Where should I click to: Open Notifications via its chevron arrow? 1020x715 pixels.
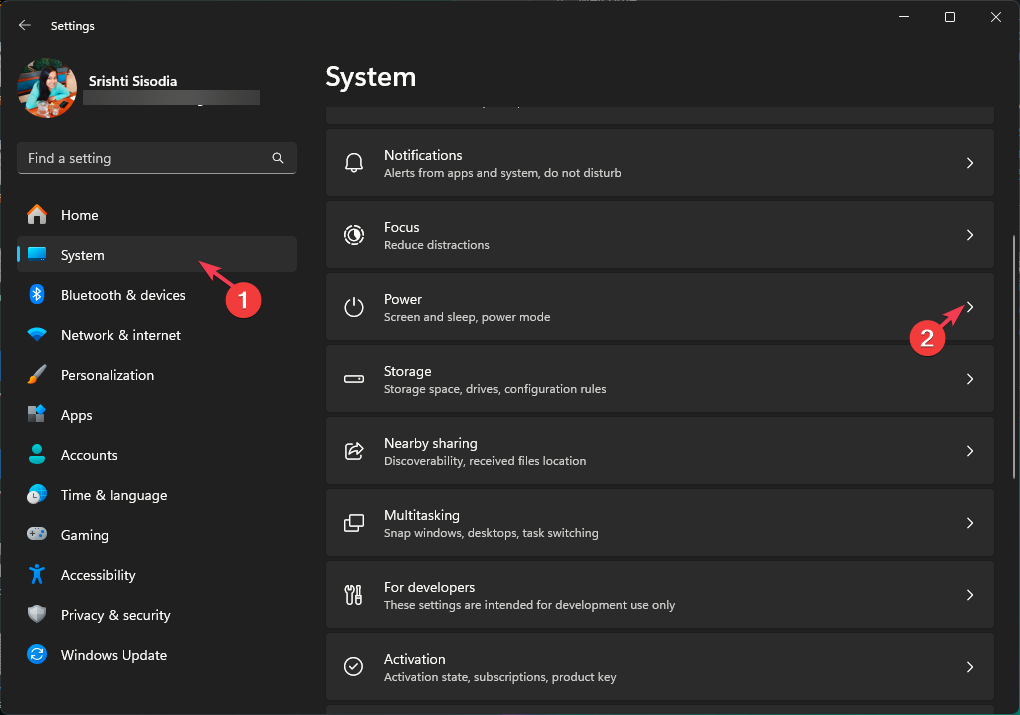coord(969,163)
